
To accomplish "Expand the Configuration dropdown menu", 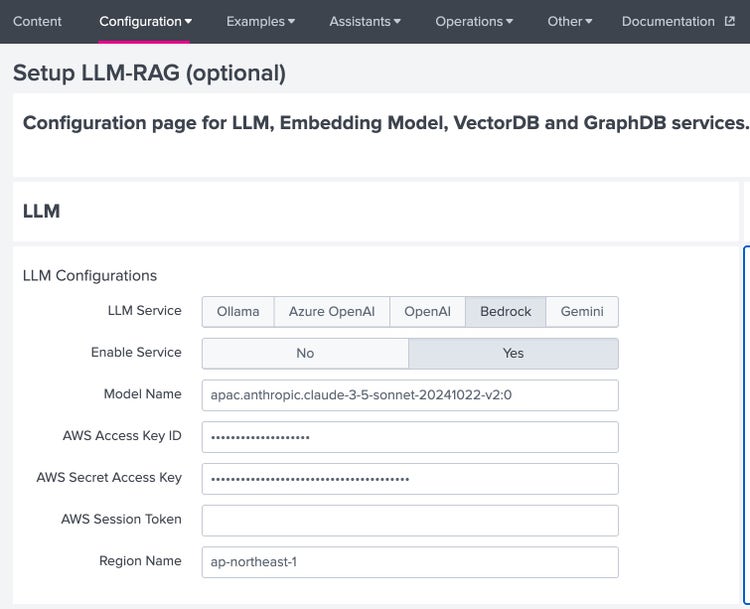I will tap(145, 21).
